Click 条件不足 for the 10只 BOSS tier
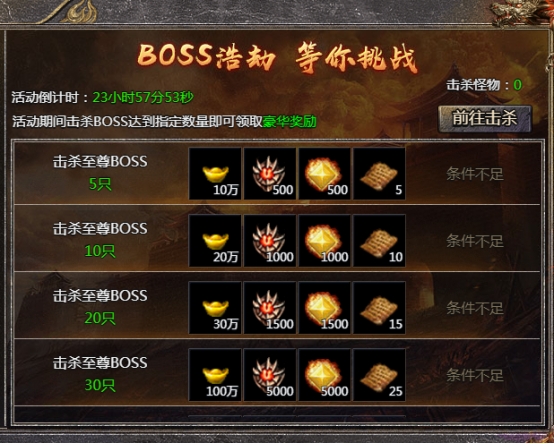554x444 pixels. point(475,241)
